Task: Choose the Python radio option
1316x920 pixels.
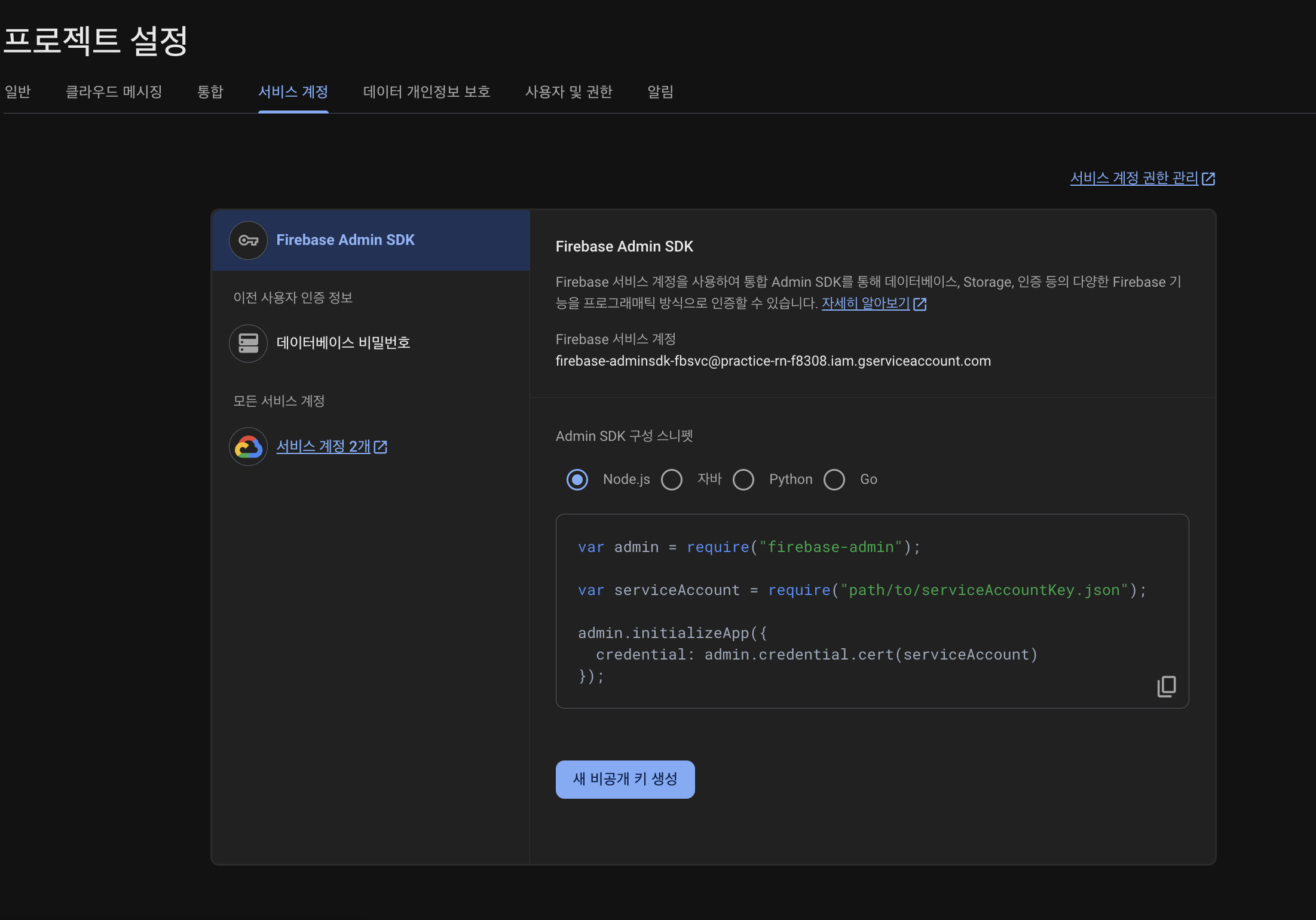Action: [743, 480]
